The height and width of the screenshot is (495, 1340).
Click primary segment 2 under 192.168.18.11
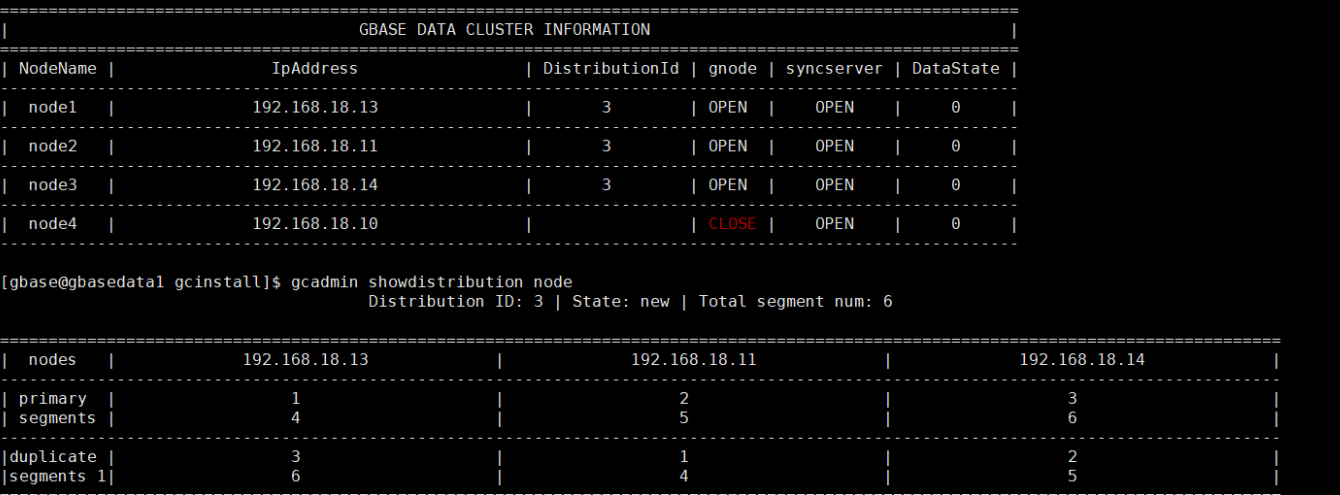(684, 398)
